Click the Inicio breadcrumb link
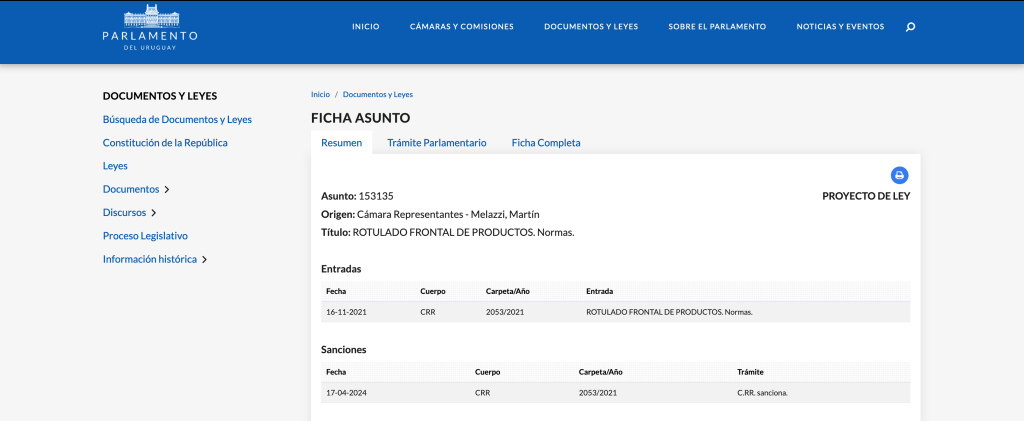This screenshot has height=421, width=1024. [320, 94]
